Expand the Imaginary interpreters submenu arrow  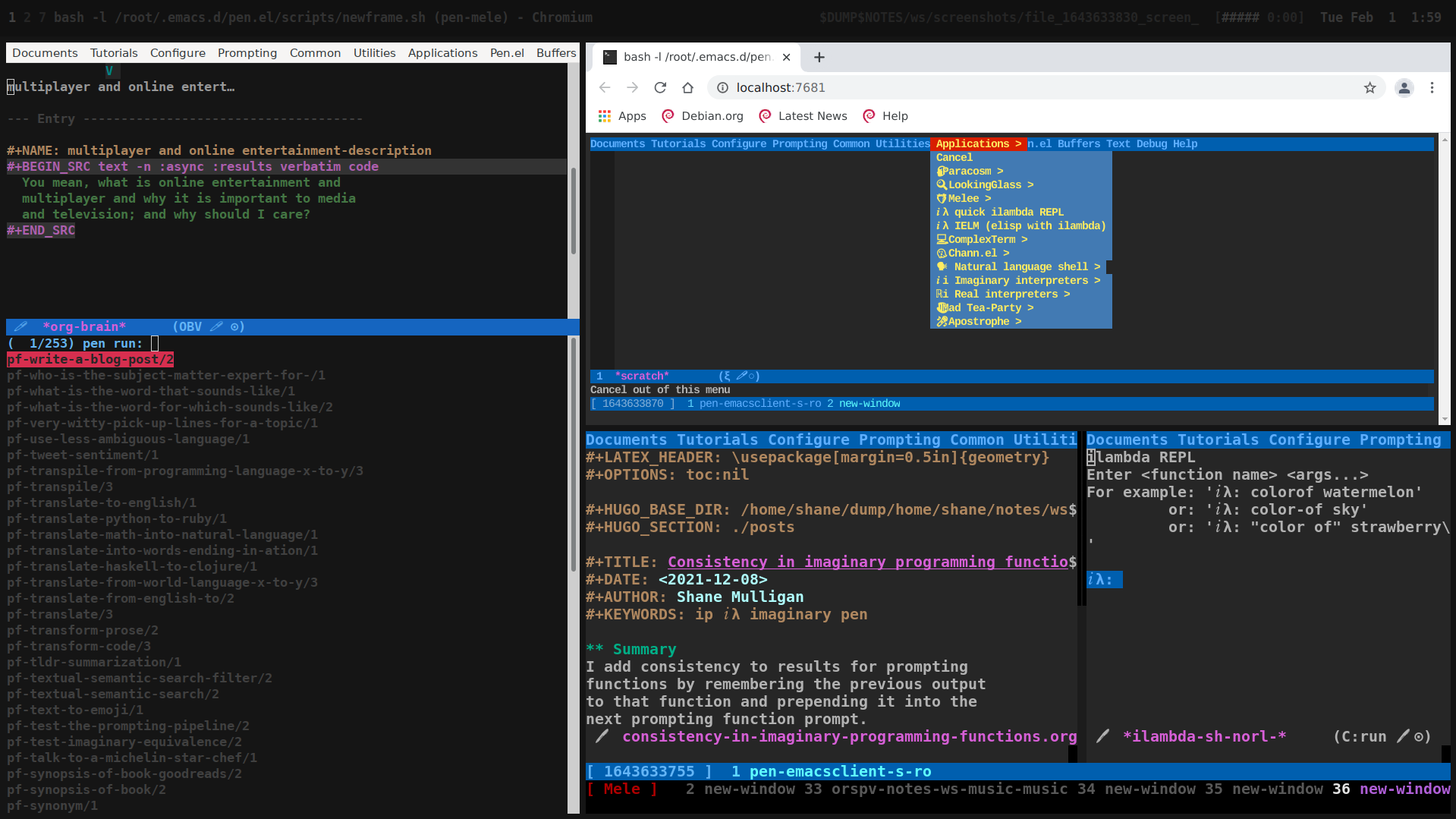tap(1097, 280)
